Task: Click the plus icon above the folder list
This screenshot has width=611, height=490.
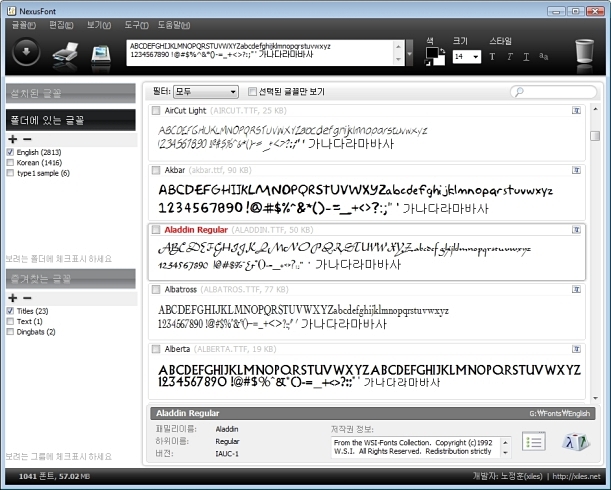Action: [x=12, y=139]
